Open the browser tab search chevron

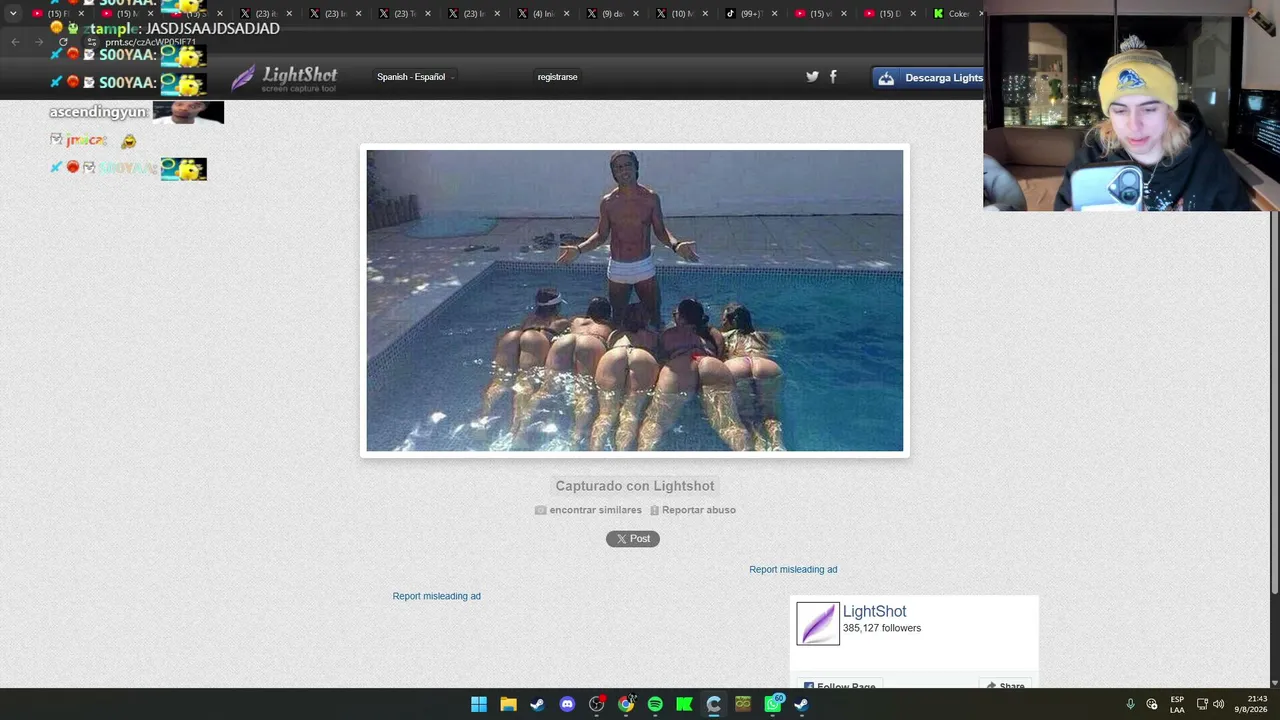(x=13, y=14)
